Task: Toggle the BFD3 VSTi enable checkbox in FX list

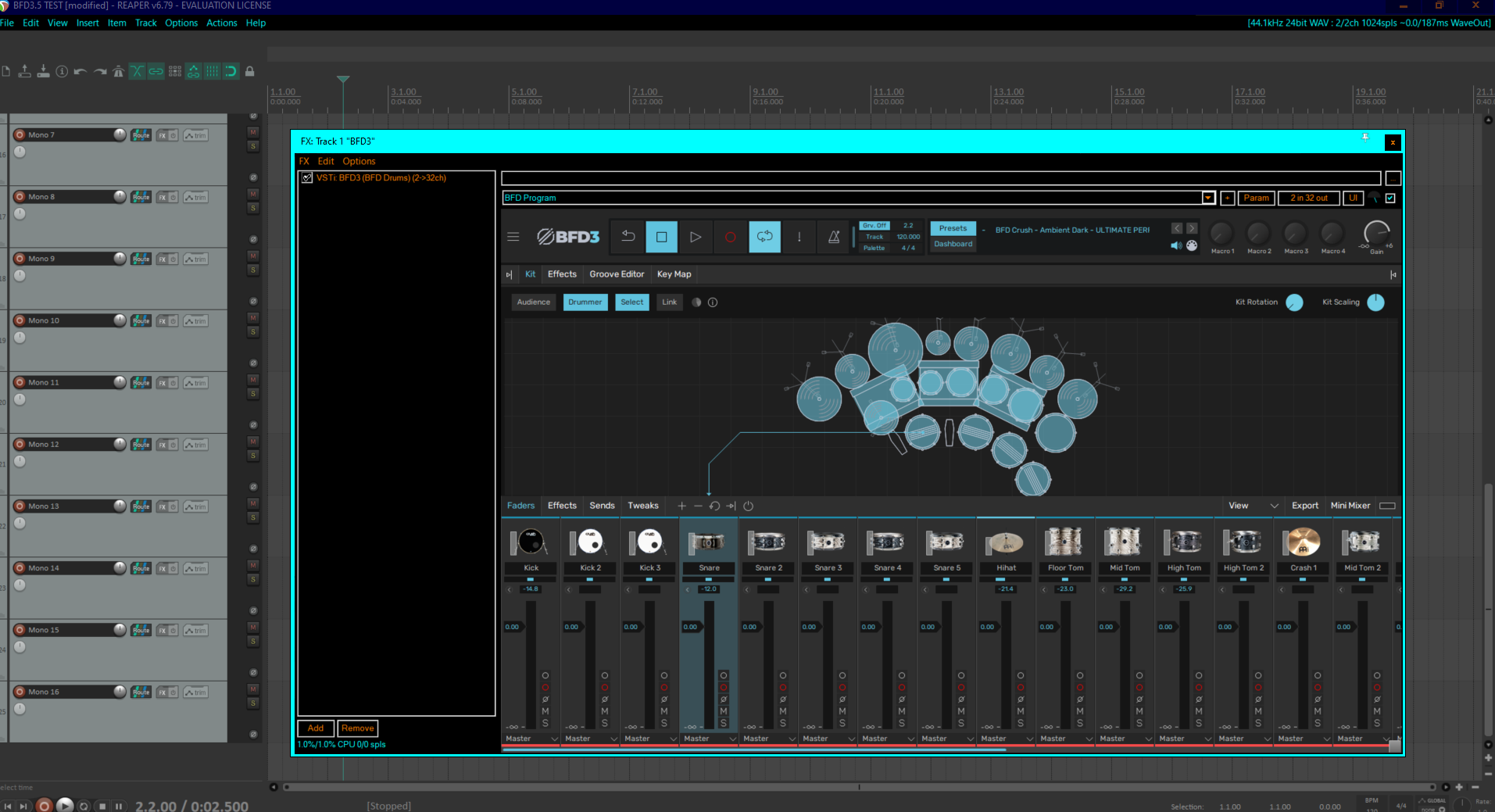Action: [x=307, y=178]
